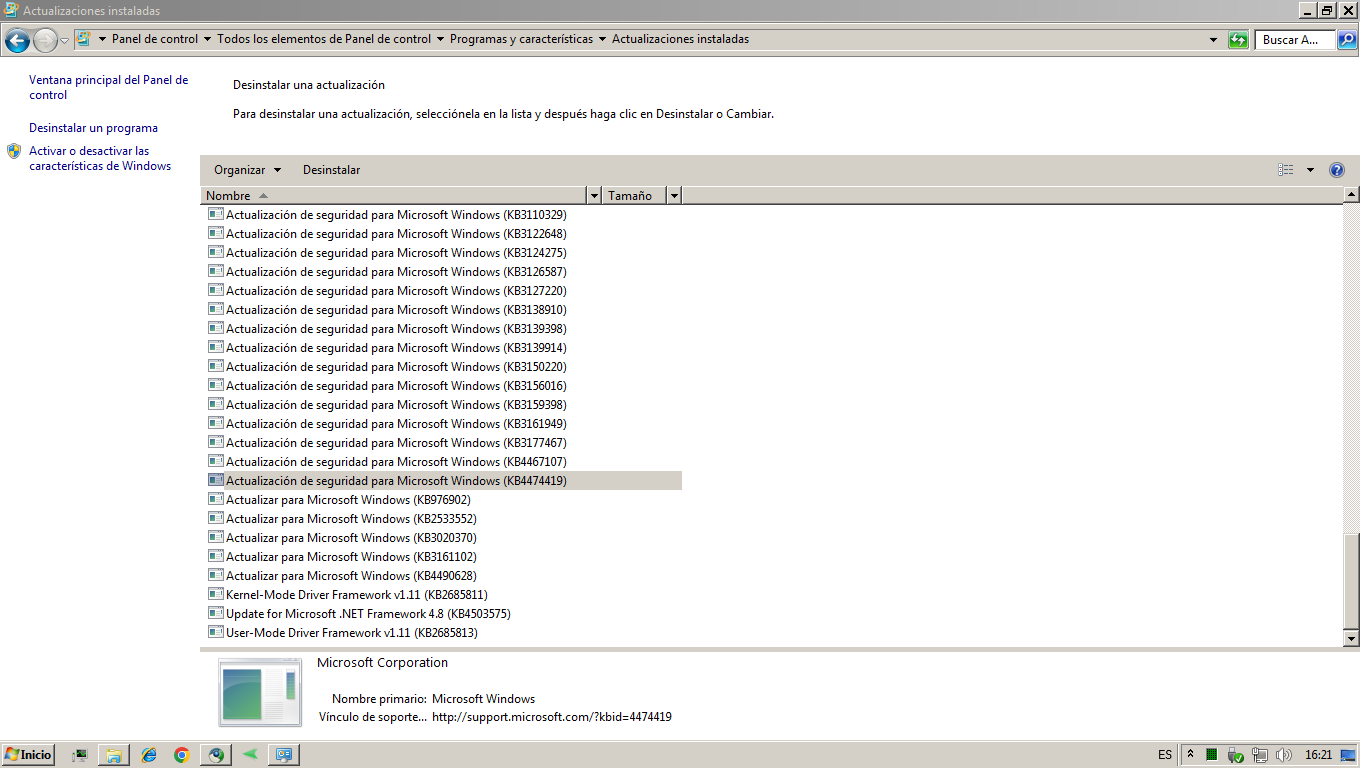Open help with the question mark icon
The height and width of the screenshot is (768, 1360).
coord(1337,170)
